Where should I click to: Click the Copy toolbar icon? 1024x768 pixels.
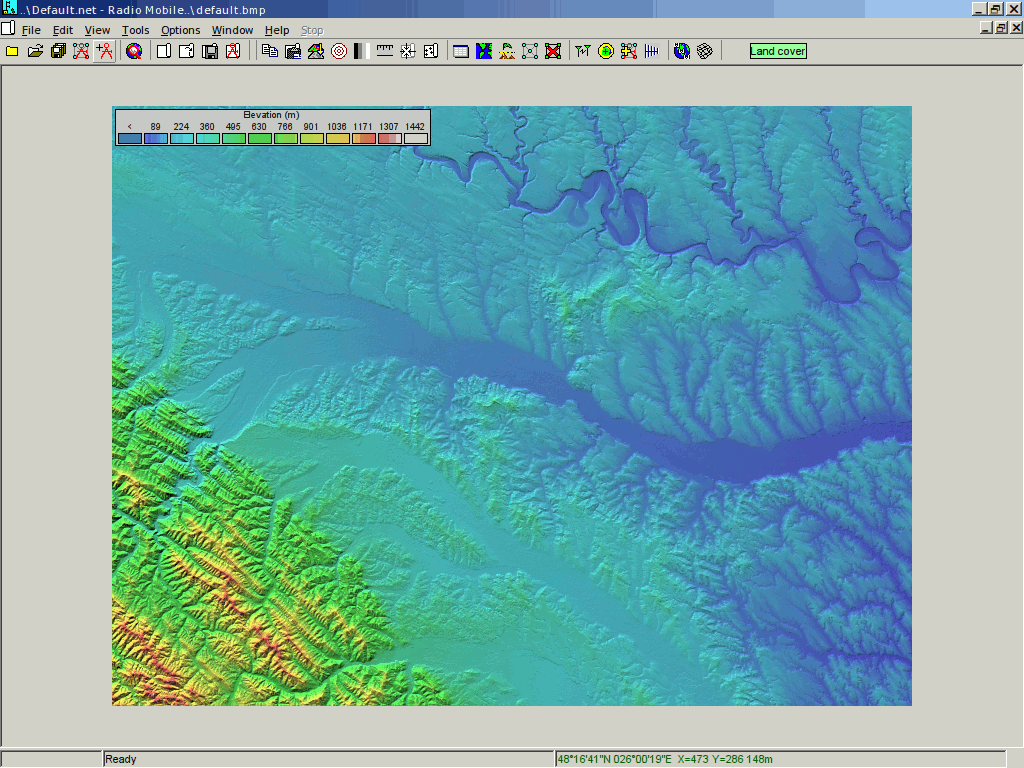pyautogui.click(x=270, y=51)
